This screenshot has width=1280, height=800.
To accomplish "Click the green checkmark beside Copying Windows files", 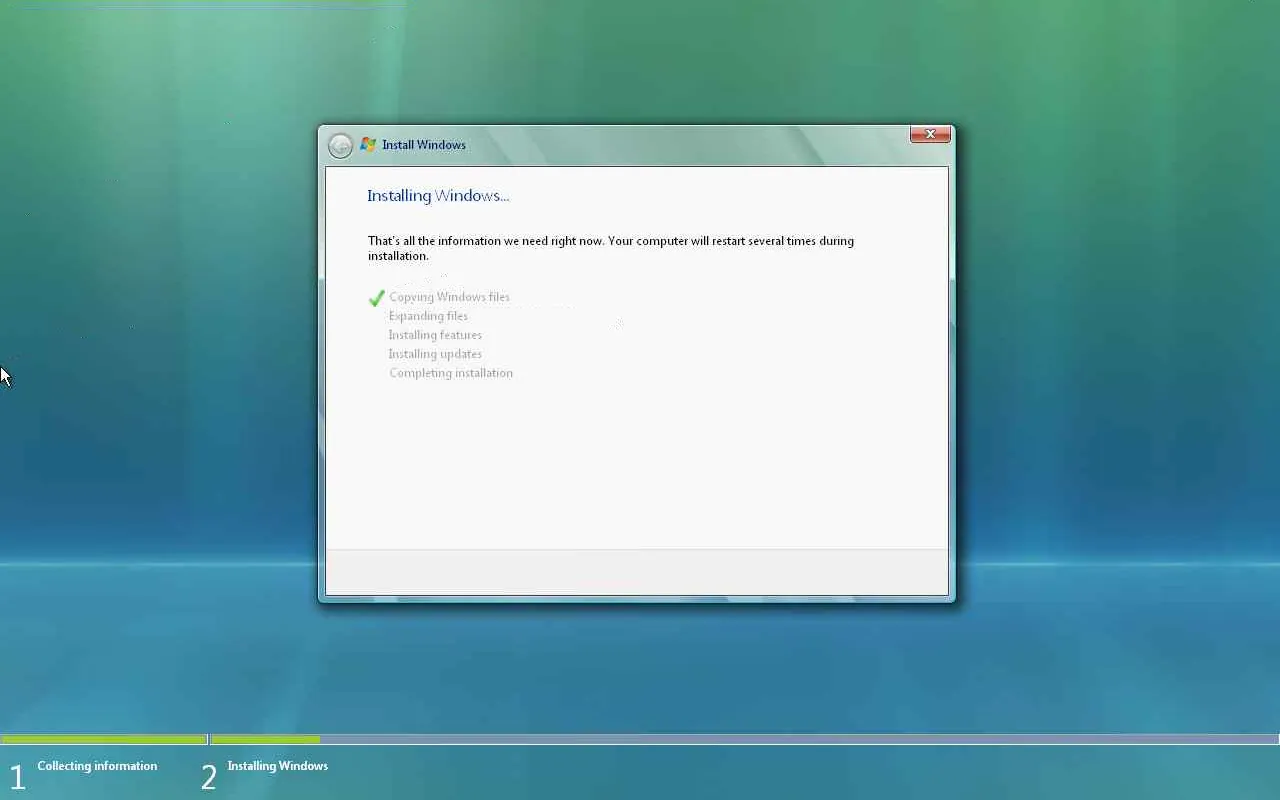I will pyautogui.click(x=377, y=298).
